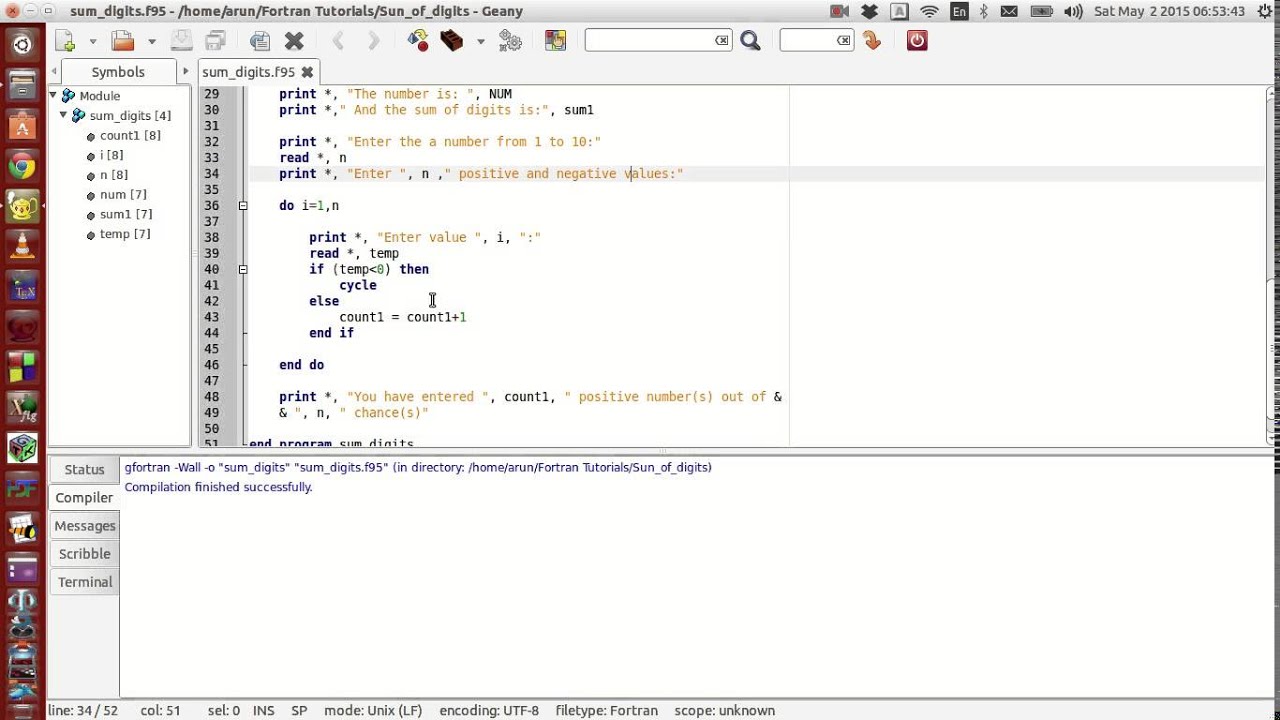Select the Symbols sidebar tab
The image size is (1280, 720).
tap(118, 72)
